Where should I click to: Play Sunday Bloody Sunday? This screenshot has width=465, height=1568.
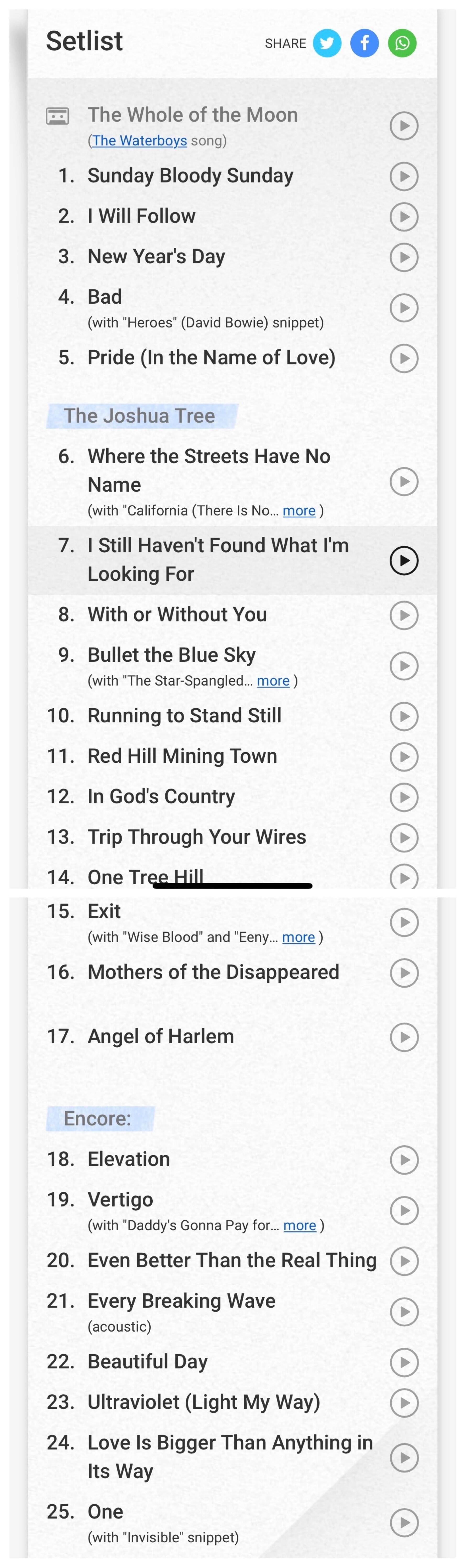403,177
